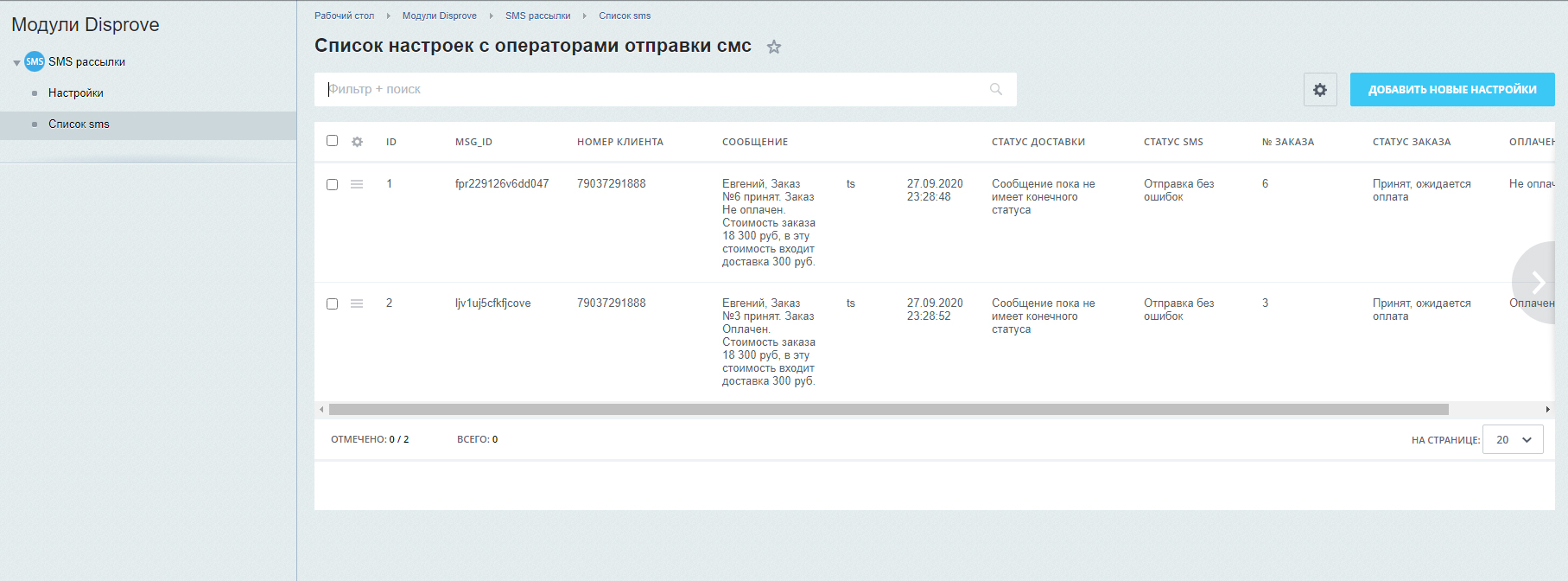Screen dimensions: 1568x581
Task: Focus the Фильтр + поиск input field
Action: click(x=657, y=89)
